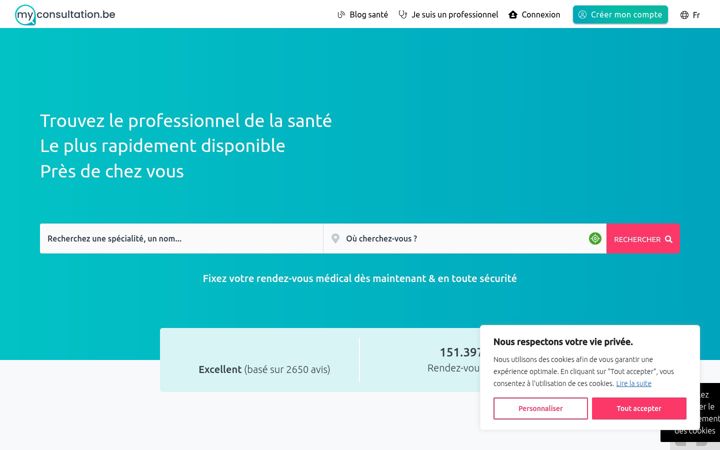Click Créer mon compte button
The width and height of the screenshot is (720, 450).
[620, 15]
